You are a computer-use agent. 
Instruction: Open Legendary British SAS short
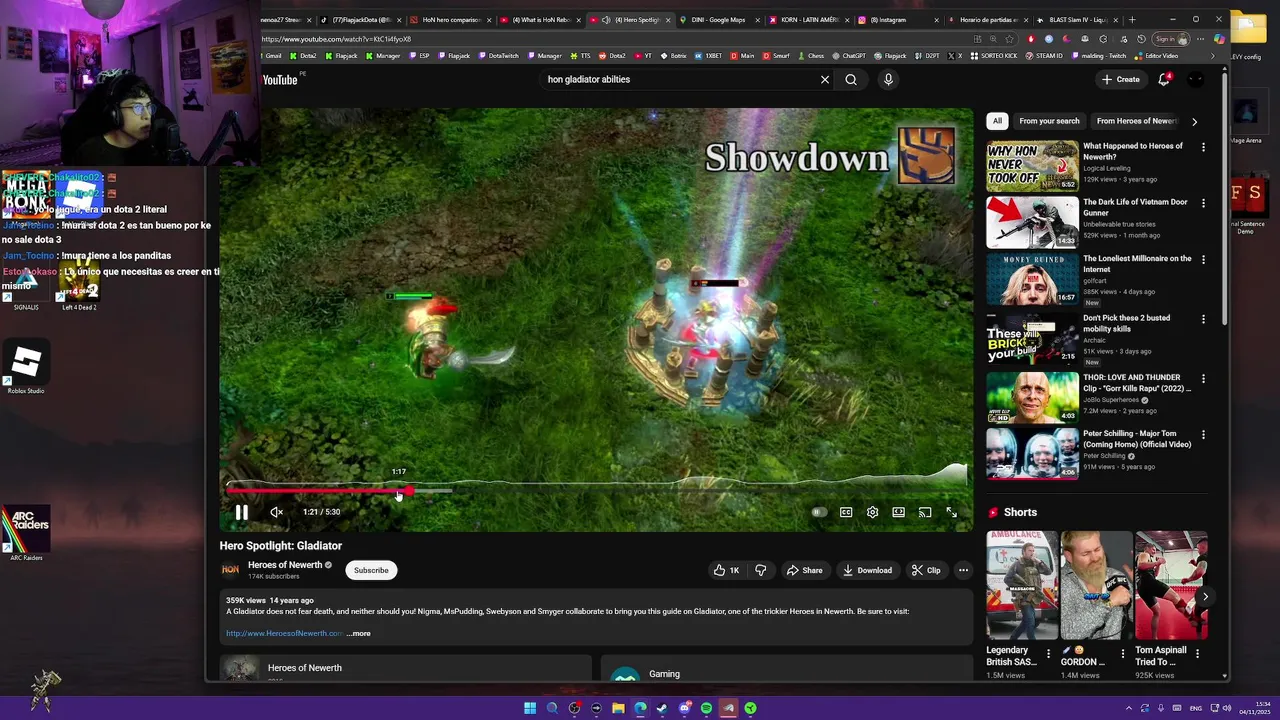click(1022, 585)
